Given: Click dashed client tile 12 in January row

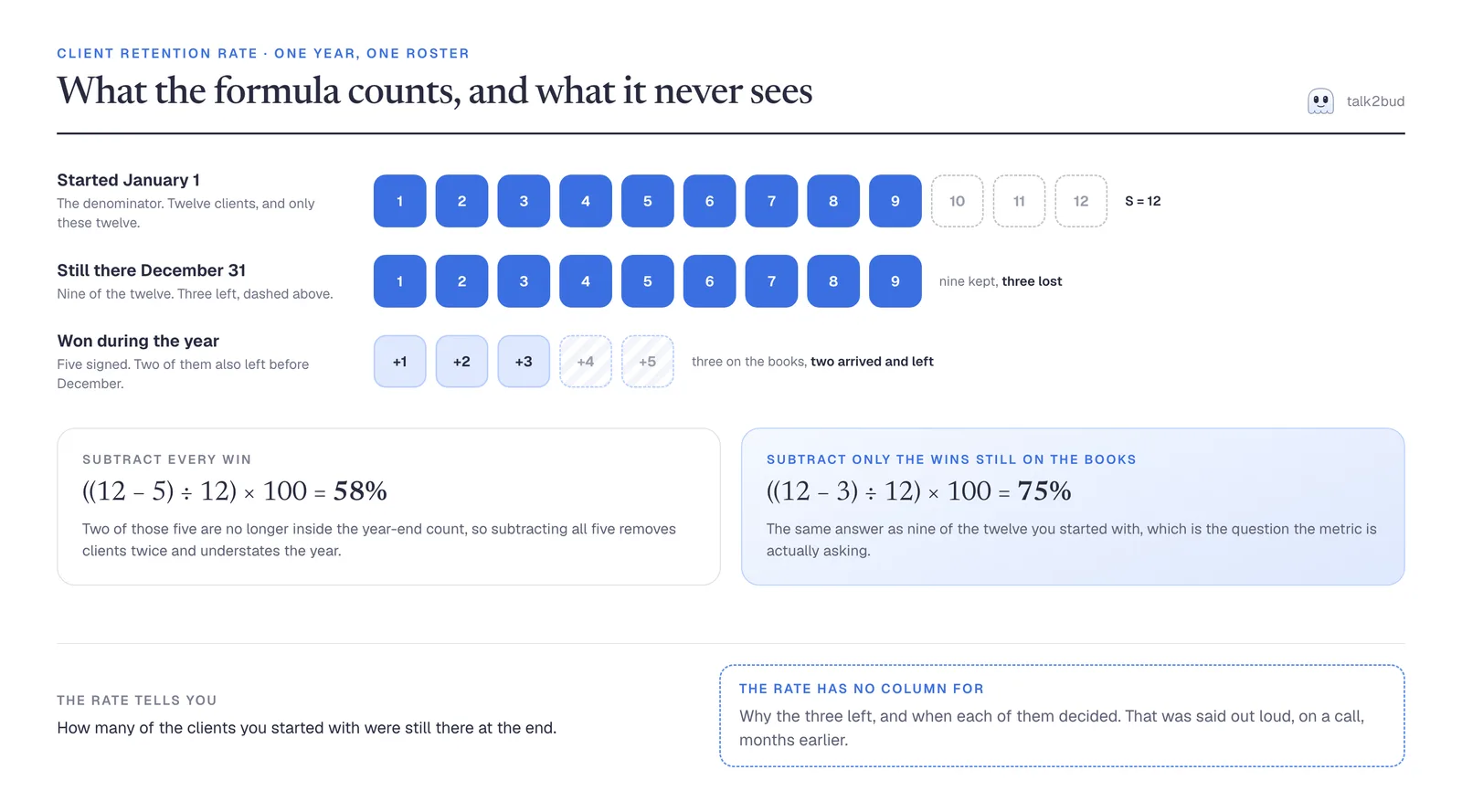Looking at the screenshot, I should coord(1081,201).
